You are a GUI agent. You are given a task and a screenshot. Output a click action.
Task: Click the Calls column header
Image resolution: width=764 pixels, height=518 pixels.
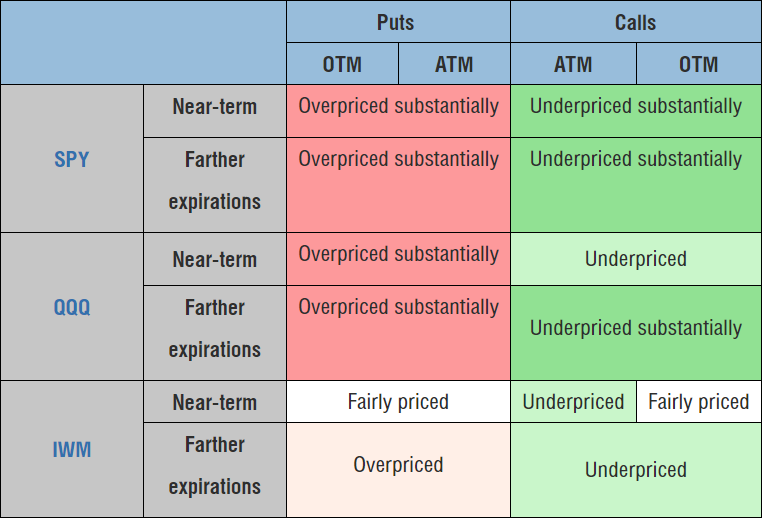click(x=636, y=22)
